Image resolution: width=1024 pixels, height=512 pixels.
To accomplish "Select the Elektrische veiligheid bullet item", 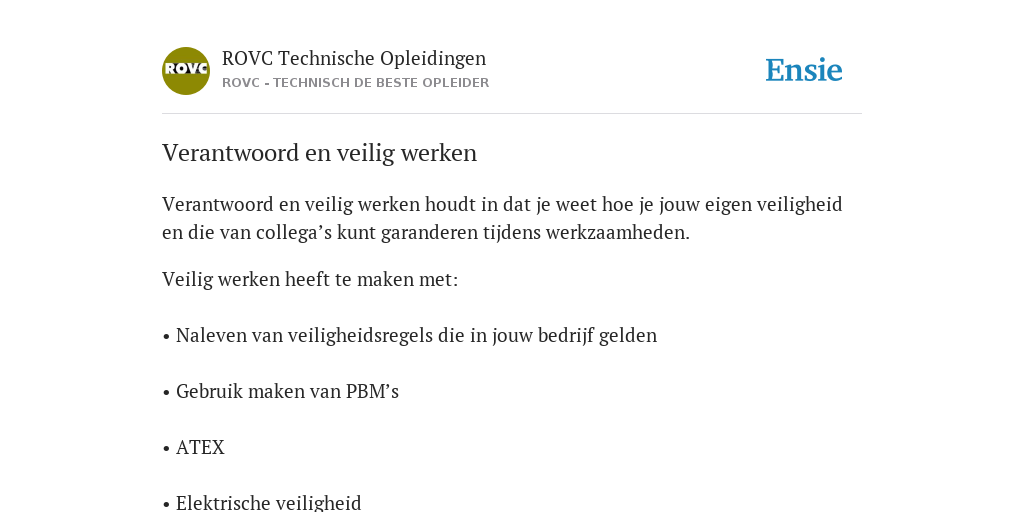I will click(x=262, y=504).
